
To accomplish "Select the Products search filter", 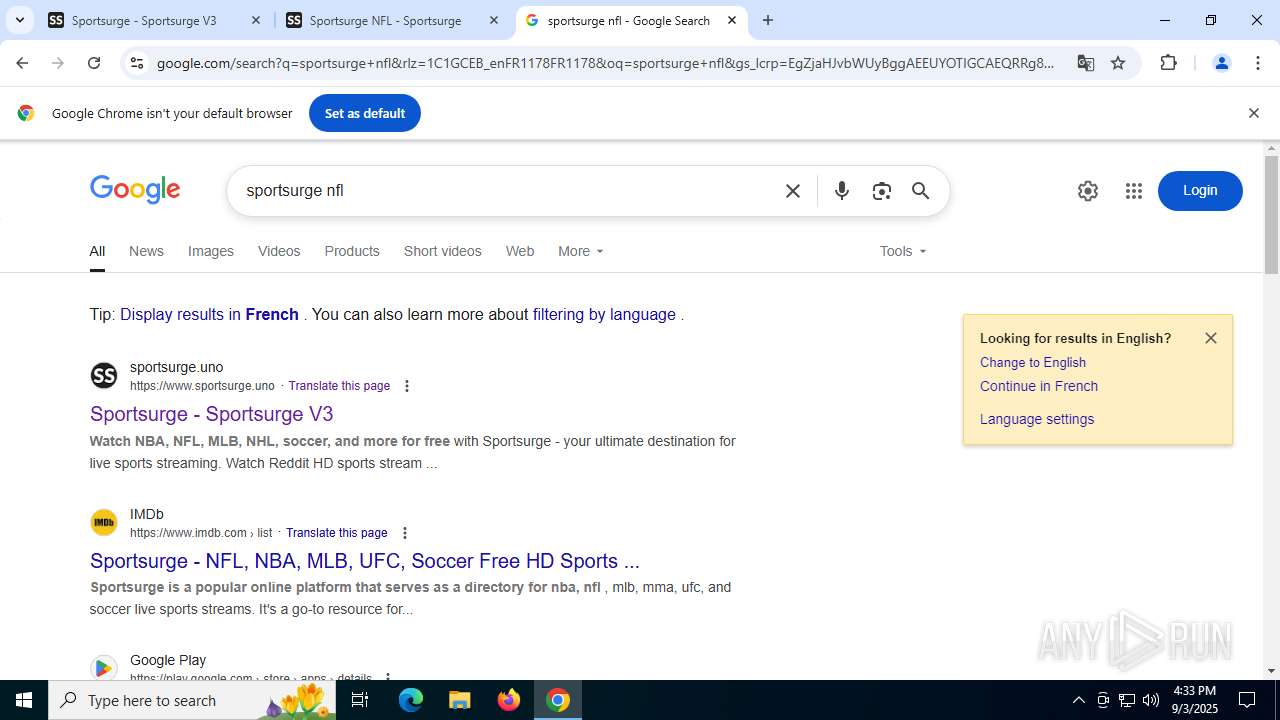I will 352,251.
